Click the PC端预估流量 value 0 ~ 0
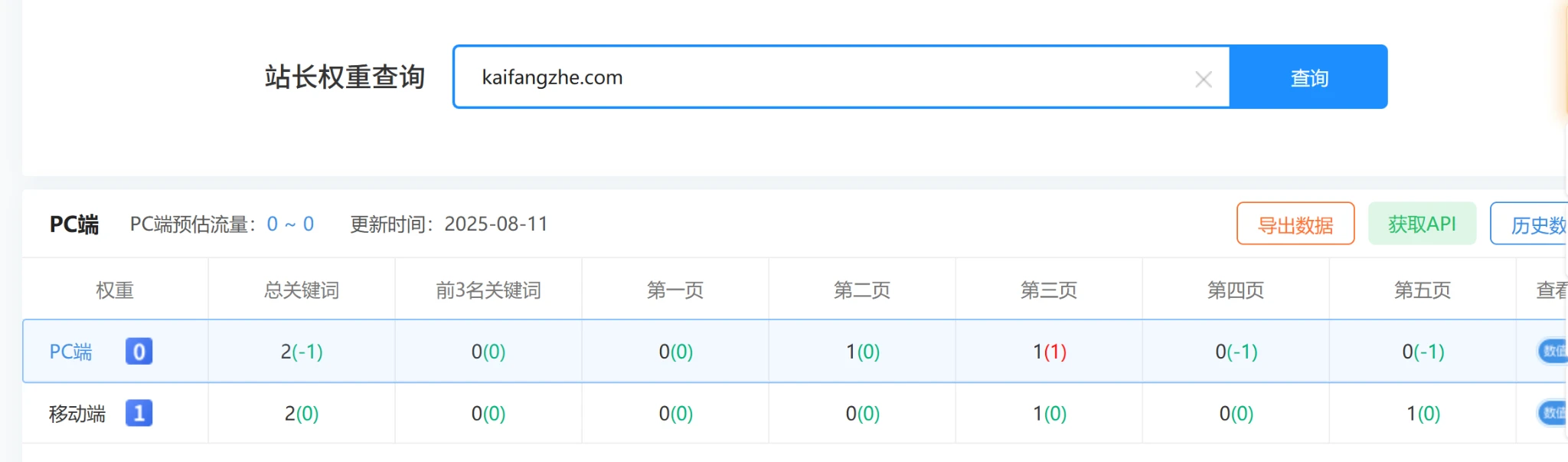 (290, 224)
